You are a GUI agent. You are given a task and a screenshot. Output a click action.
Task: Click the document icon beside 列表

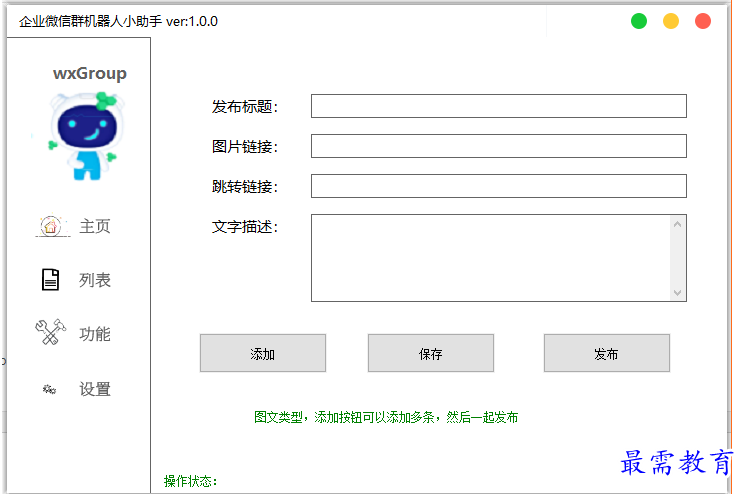pyautogui.click(x=50, y=280)
